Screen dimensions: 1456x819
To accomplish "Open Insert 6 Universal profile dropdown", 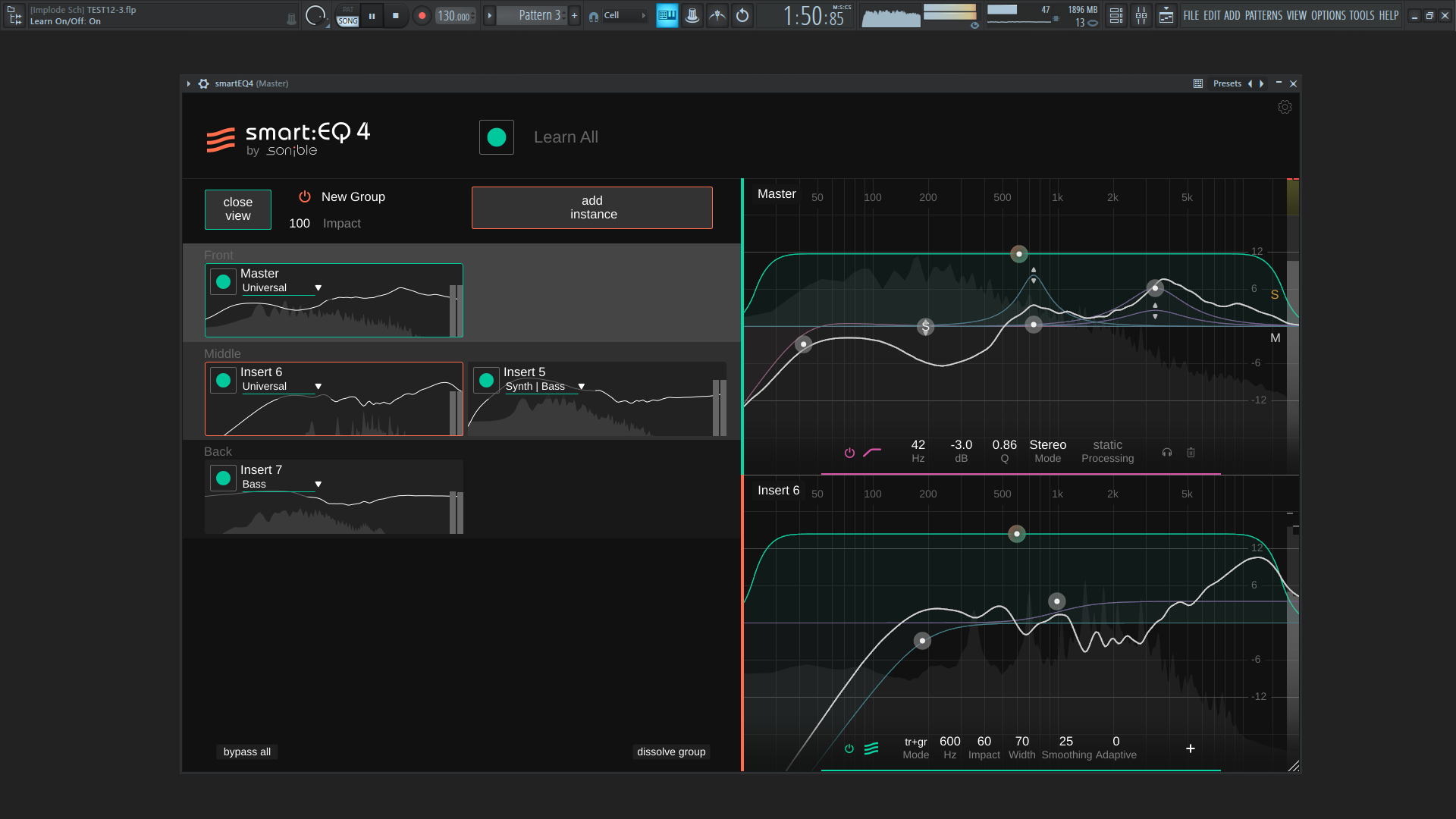I will point(282,387).
